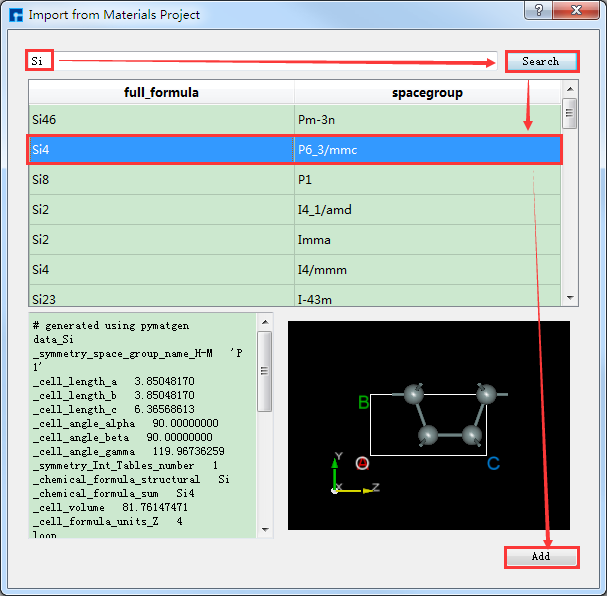Click the results table scroll down arrow
This screenshot has width=607, height=596.
pyautogui.click(x=570, y=298)
